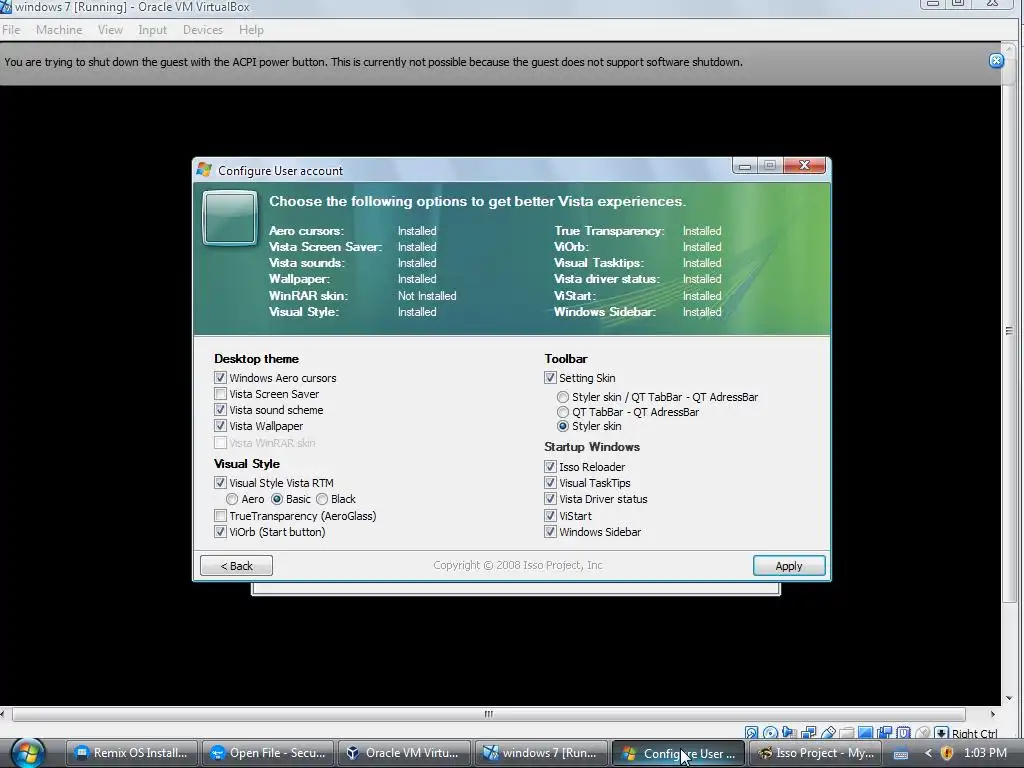Viewport: 1024px width, 768px height.
Task: Click the hard disk activity indicator
Action: (751, 733)
